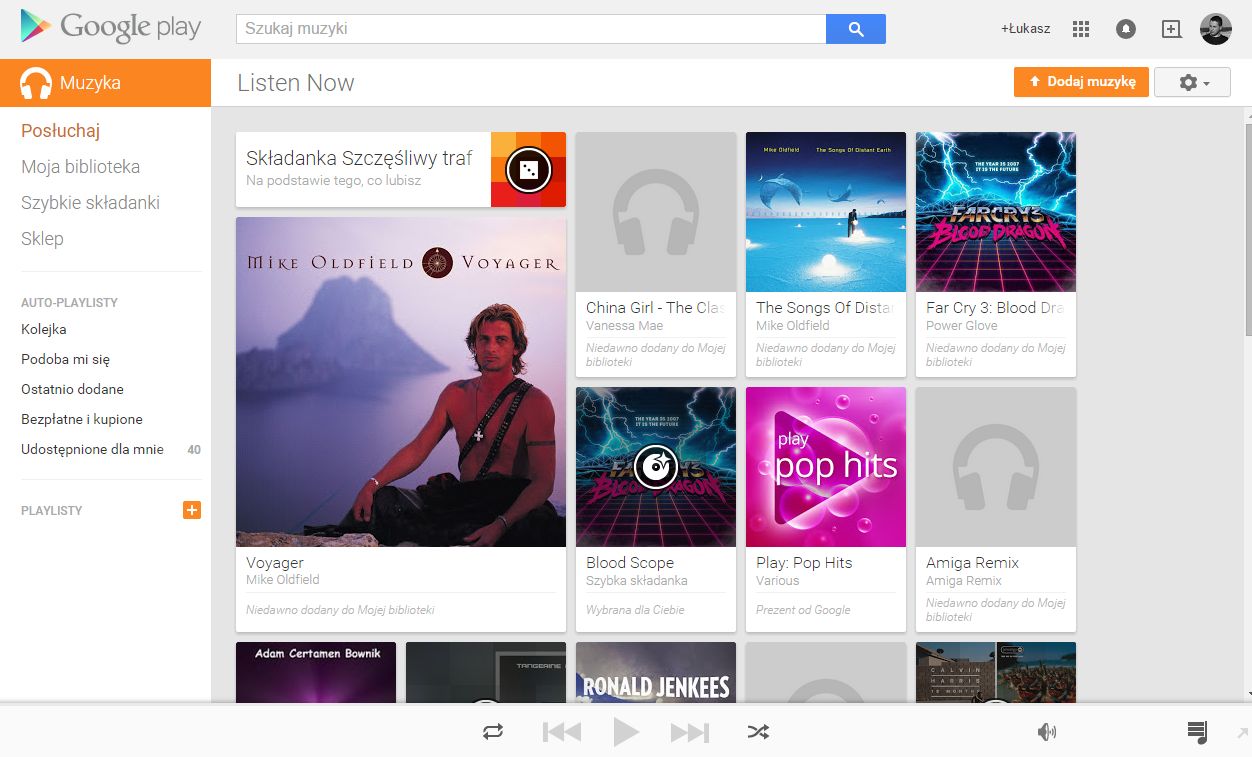Open the Kolejka auto-playlist
The width and height of the screenshot is (1252, 757).
(44, 329)
